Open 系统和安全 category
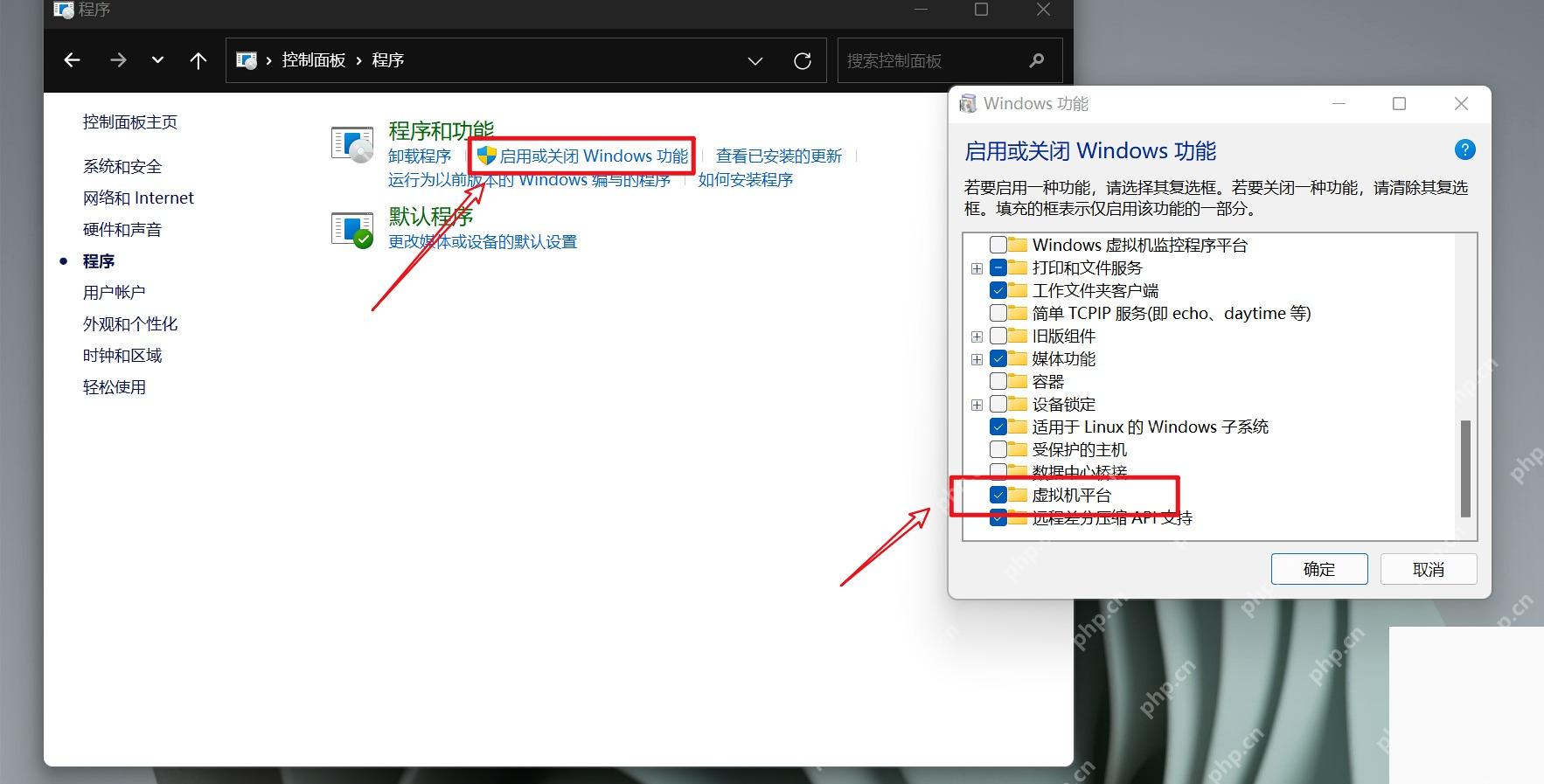The height and width of the screenshot is (784, 1544). 122,166
